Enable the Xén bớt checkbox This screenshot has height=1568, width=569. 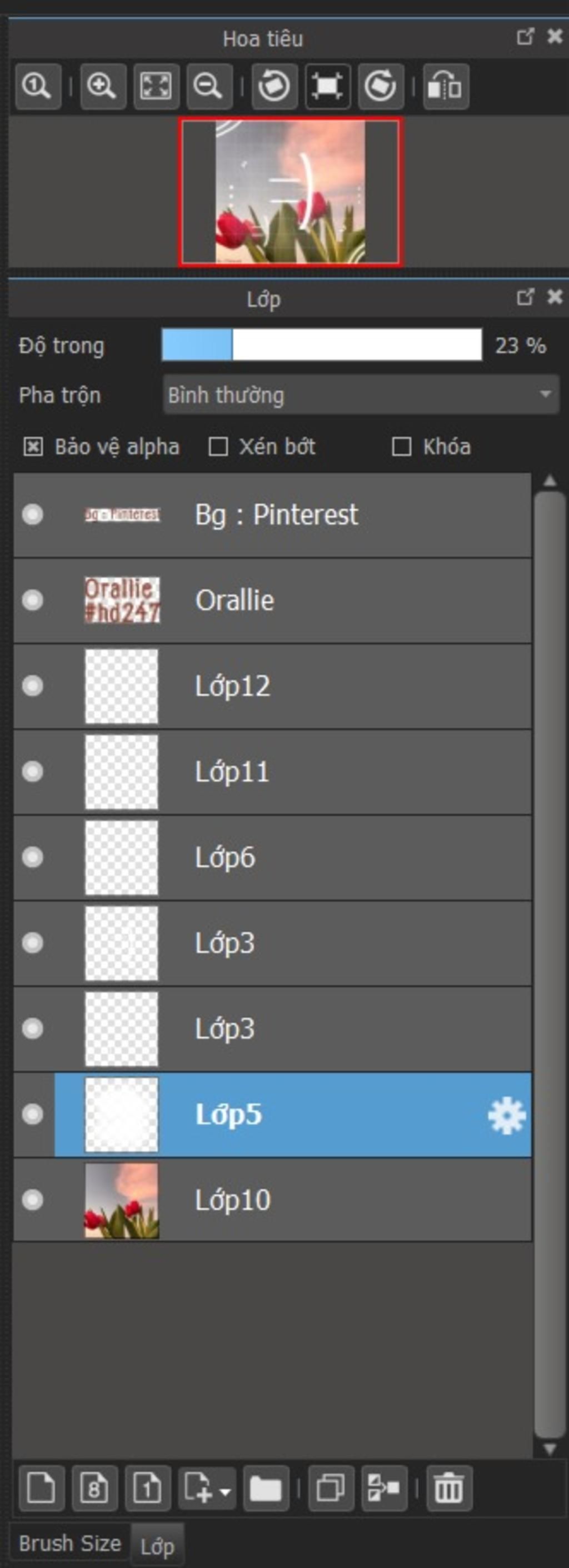[218, 447]
